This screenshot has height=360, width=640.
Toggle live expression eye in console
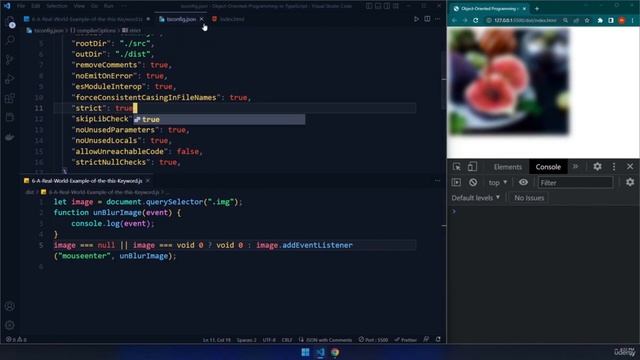pyautogui.click(x=523, y=182)
